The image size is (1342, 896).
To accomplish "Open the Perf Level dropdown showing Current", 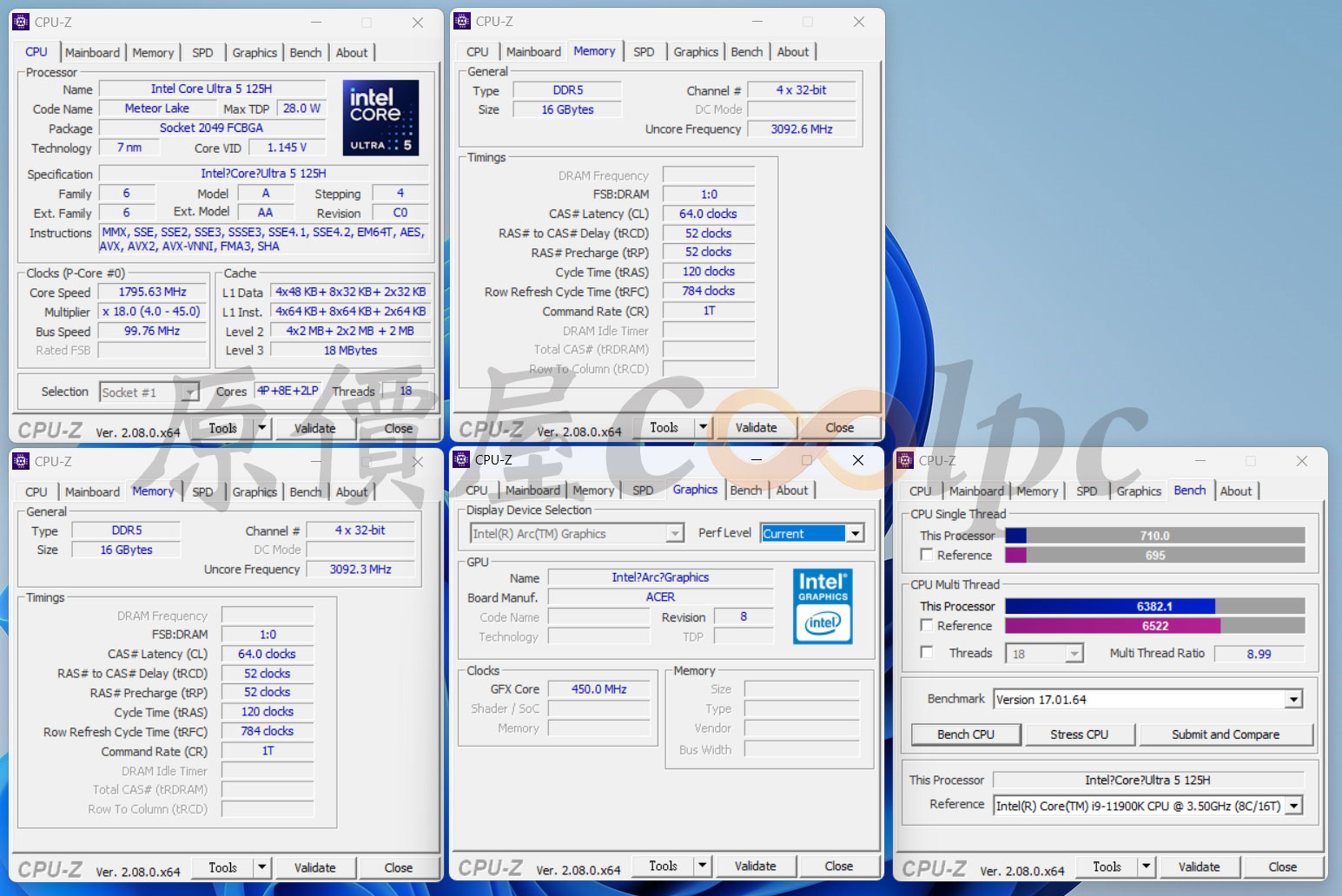I will tap(855, 533).
